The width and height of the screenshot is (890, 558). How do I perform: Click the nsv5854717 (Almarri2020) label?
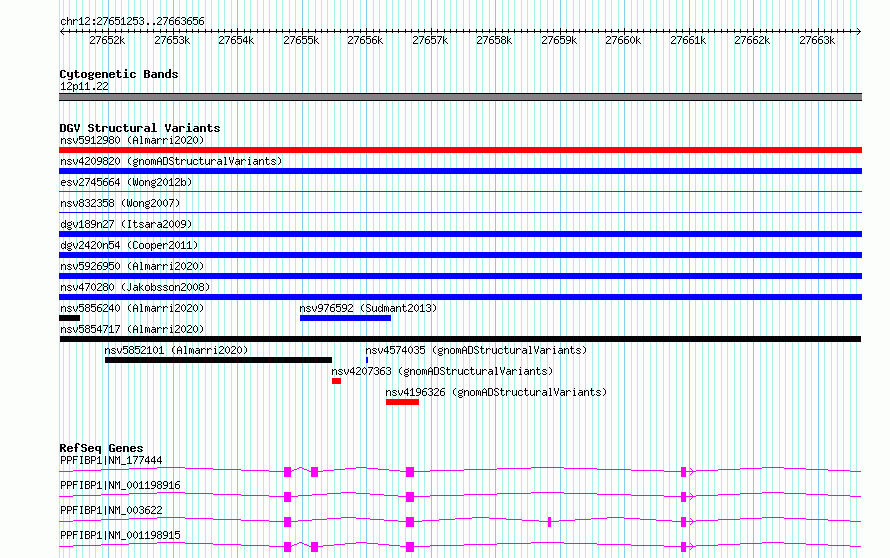pos(132,329)
